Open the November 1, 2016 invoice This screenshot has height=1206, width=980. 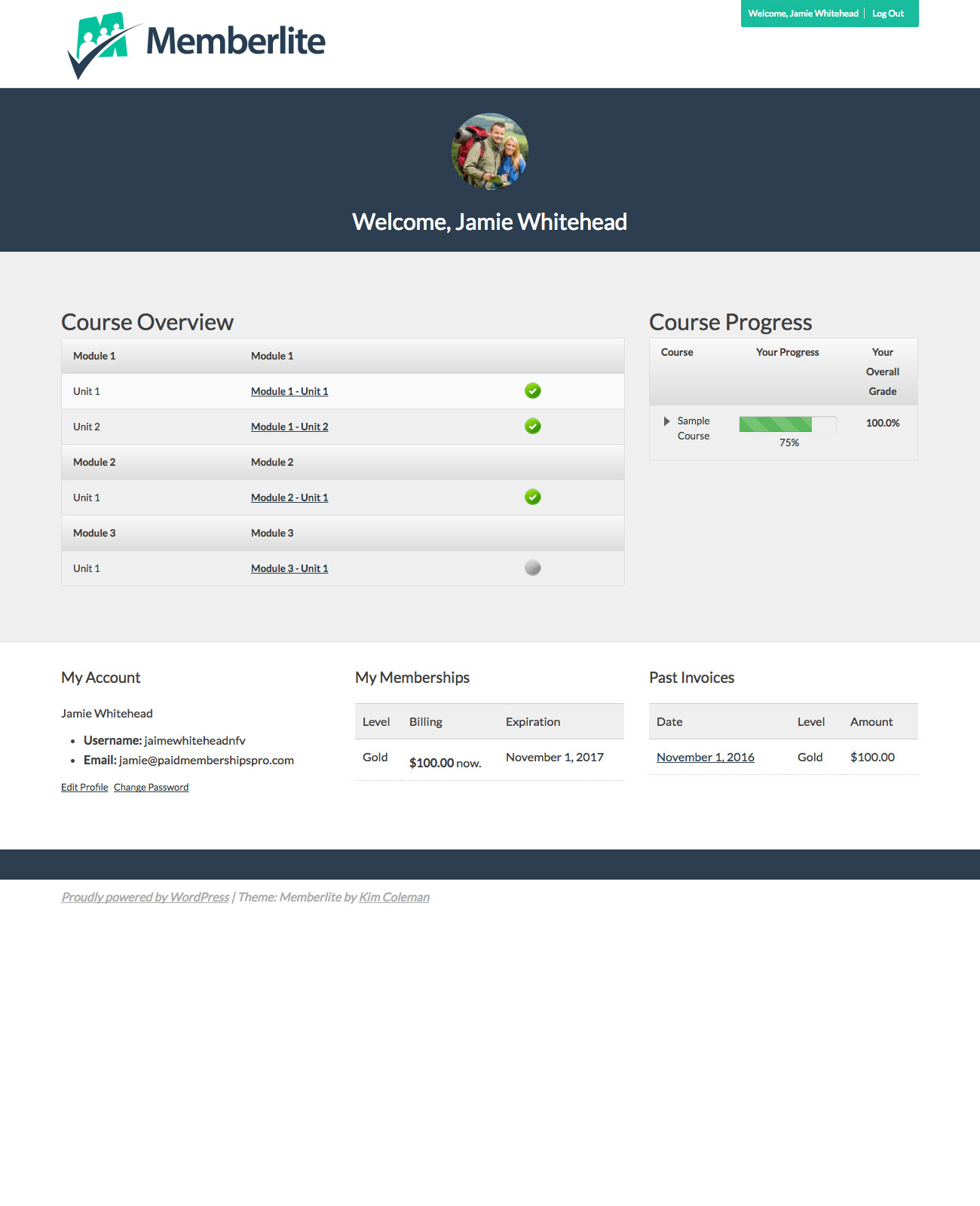click(x=706, y=757)
